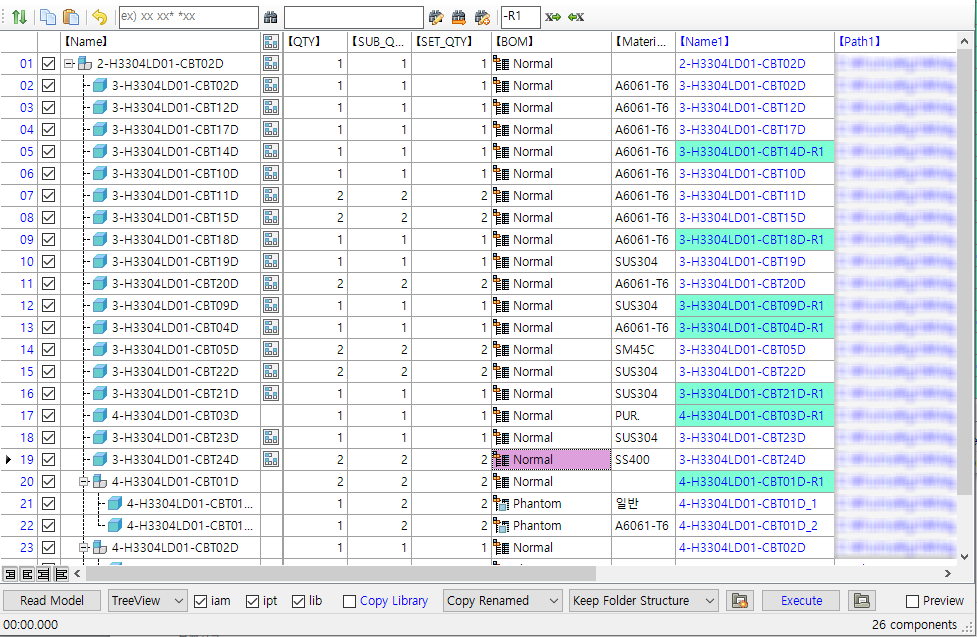Click the Execute button
The width and height of the screenshot is (977, 637).
801,601
